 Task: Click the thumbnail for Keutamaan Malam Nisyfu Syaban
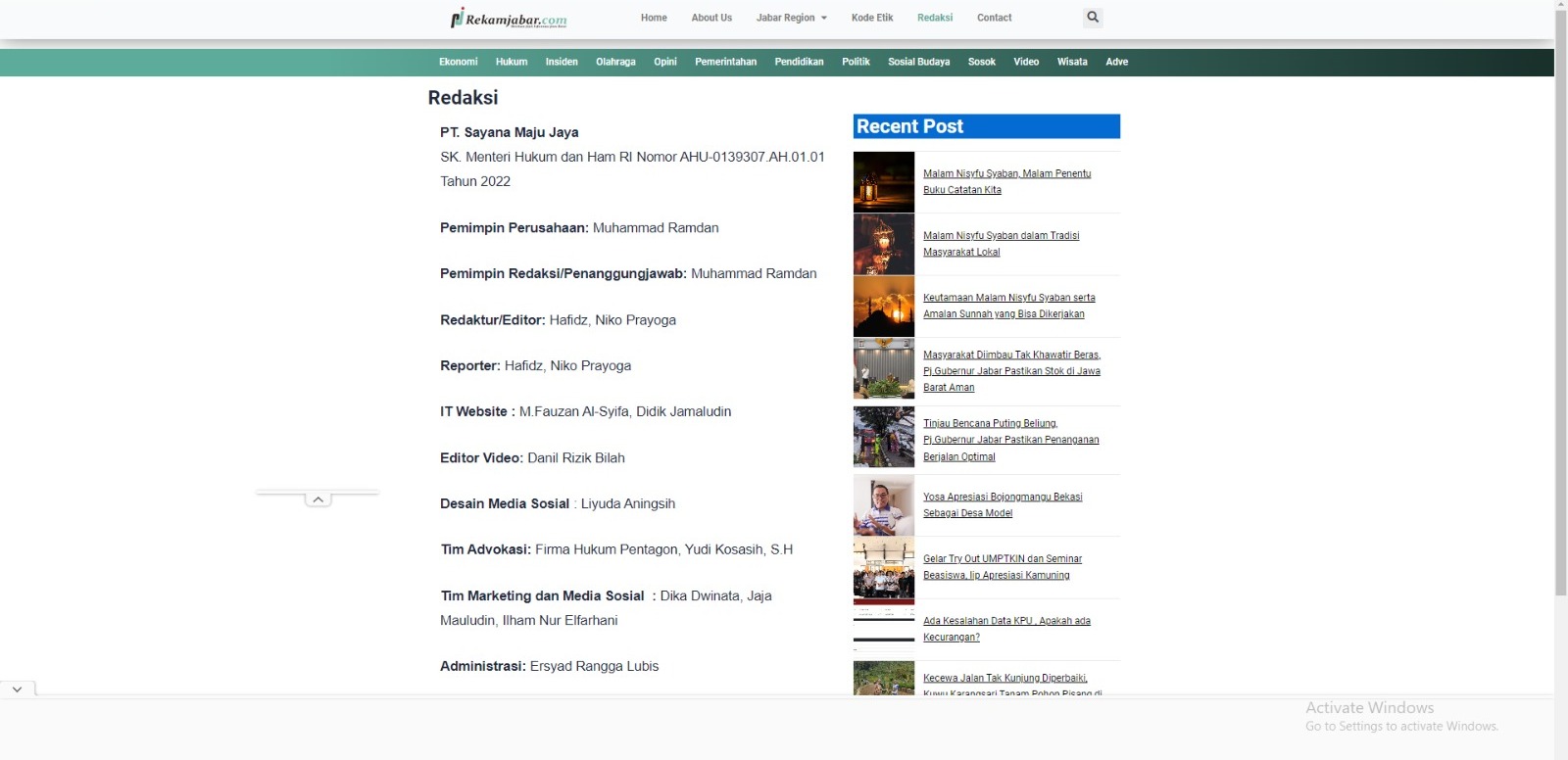[x=883, y=306]
